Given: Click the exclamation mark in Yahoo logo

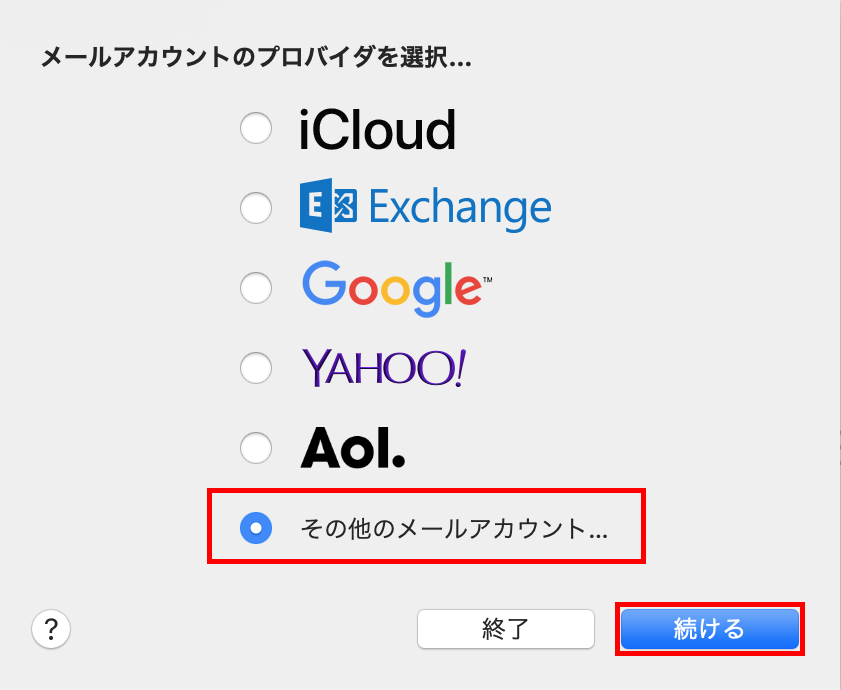Looking at the screenshot, I should click(460, 368).
